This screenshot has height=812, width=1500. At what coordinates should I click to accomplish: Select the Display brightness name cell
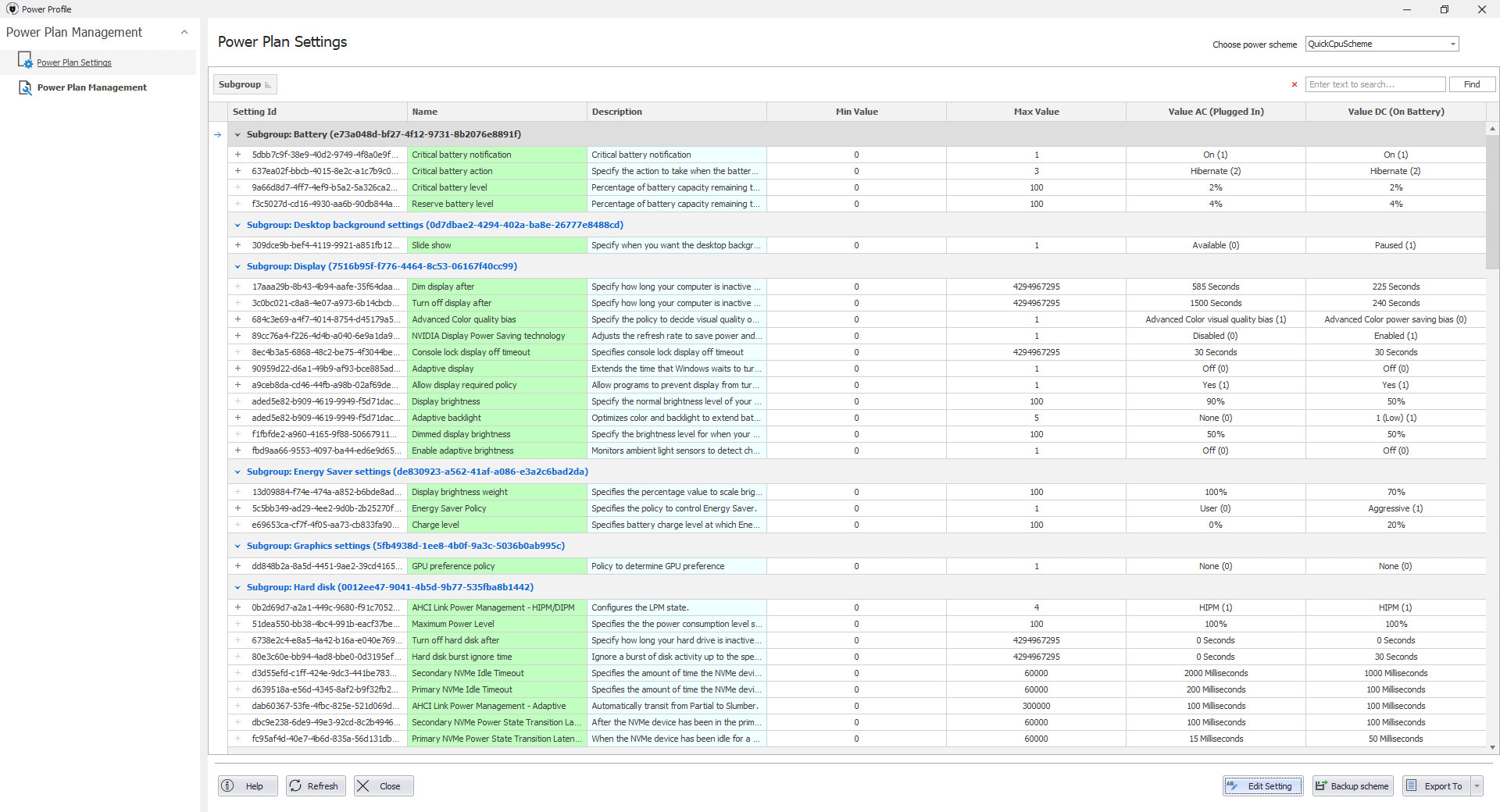(497, 401)
